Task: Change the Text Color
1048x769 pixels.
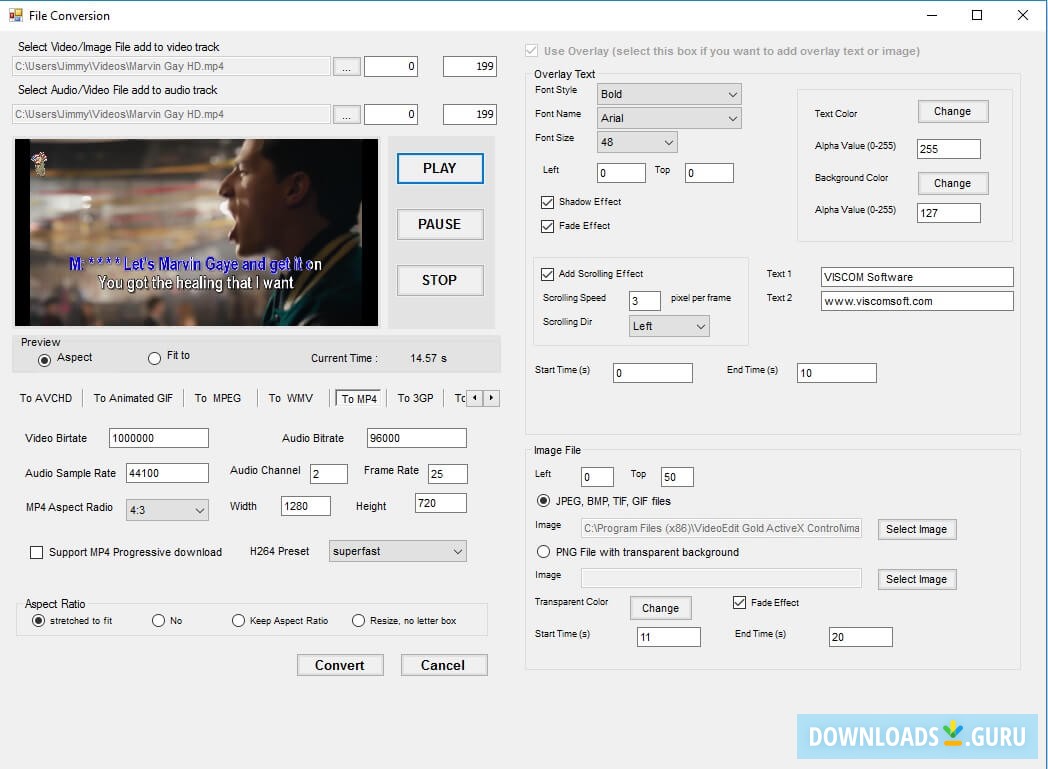Action: (x=951, y=111)
